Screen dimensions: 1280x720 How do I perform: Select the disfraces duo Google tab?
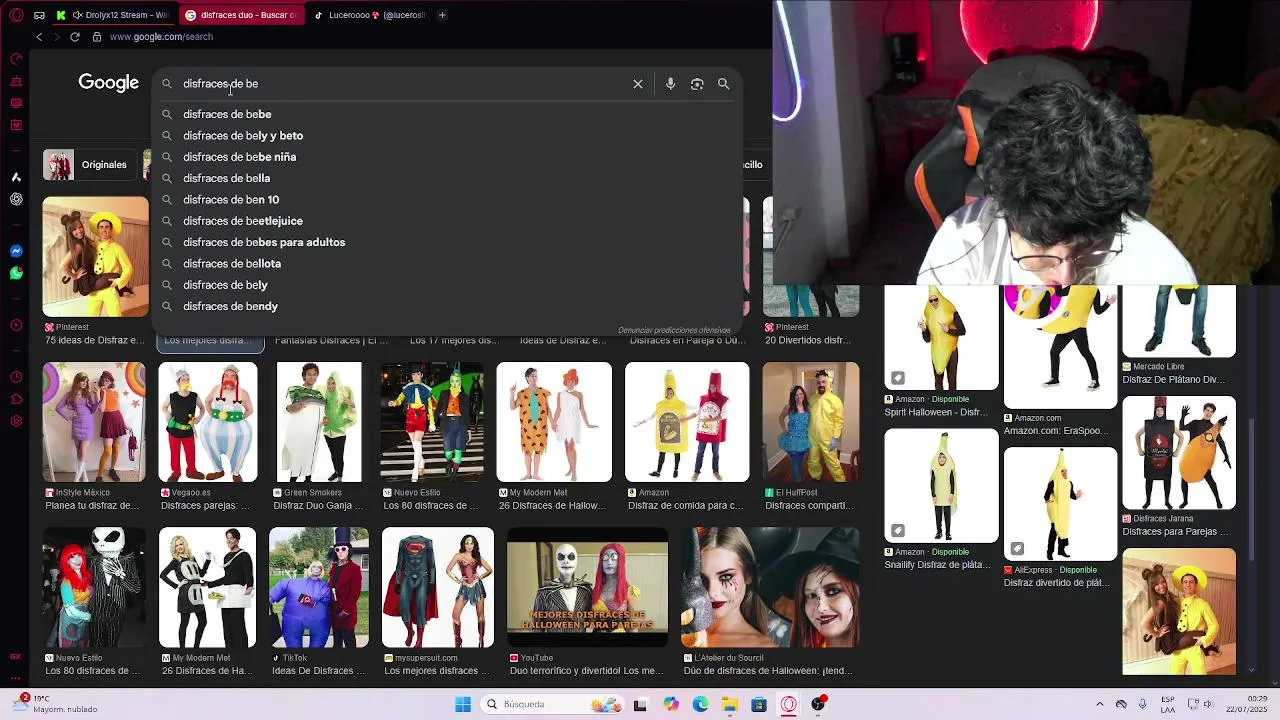(x=243, y=15)
